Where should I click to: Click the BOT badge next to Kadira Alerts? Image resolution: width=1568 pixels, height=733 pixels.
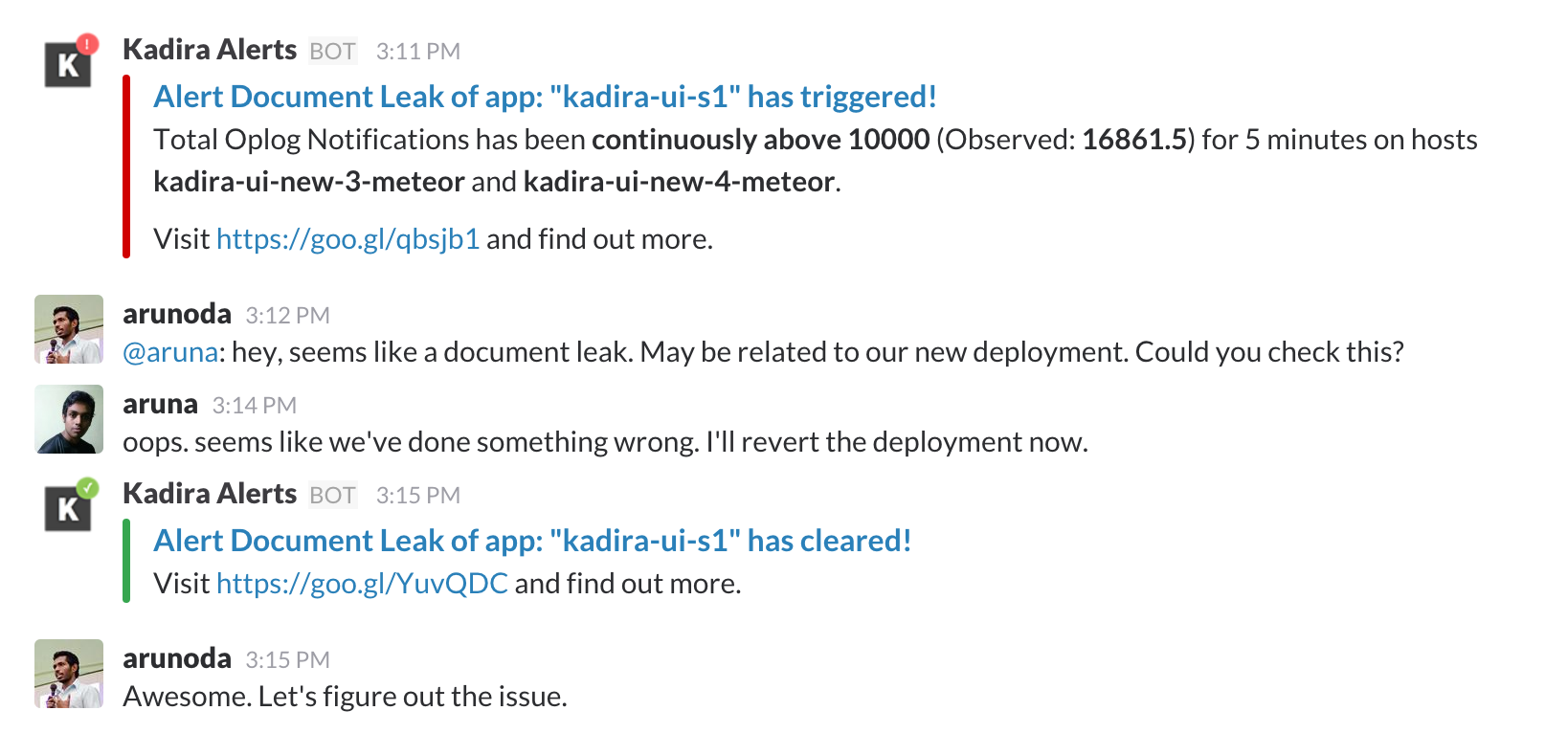tap(331, 52)
